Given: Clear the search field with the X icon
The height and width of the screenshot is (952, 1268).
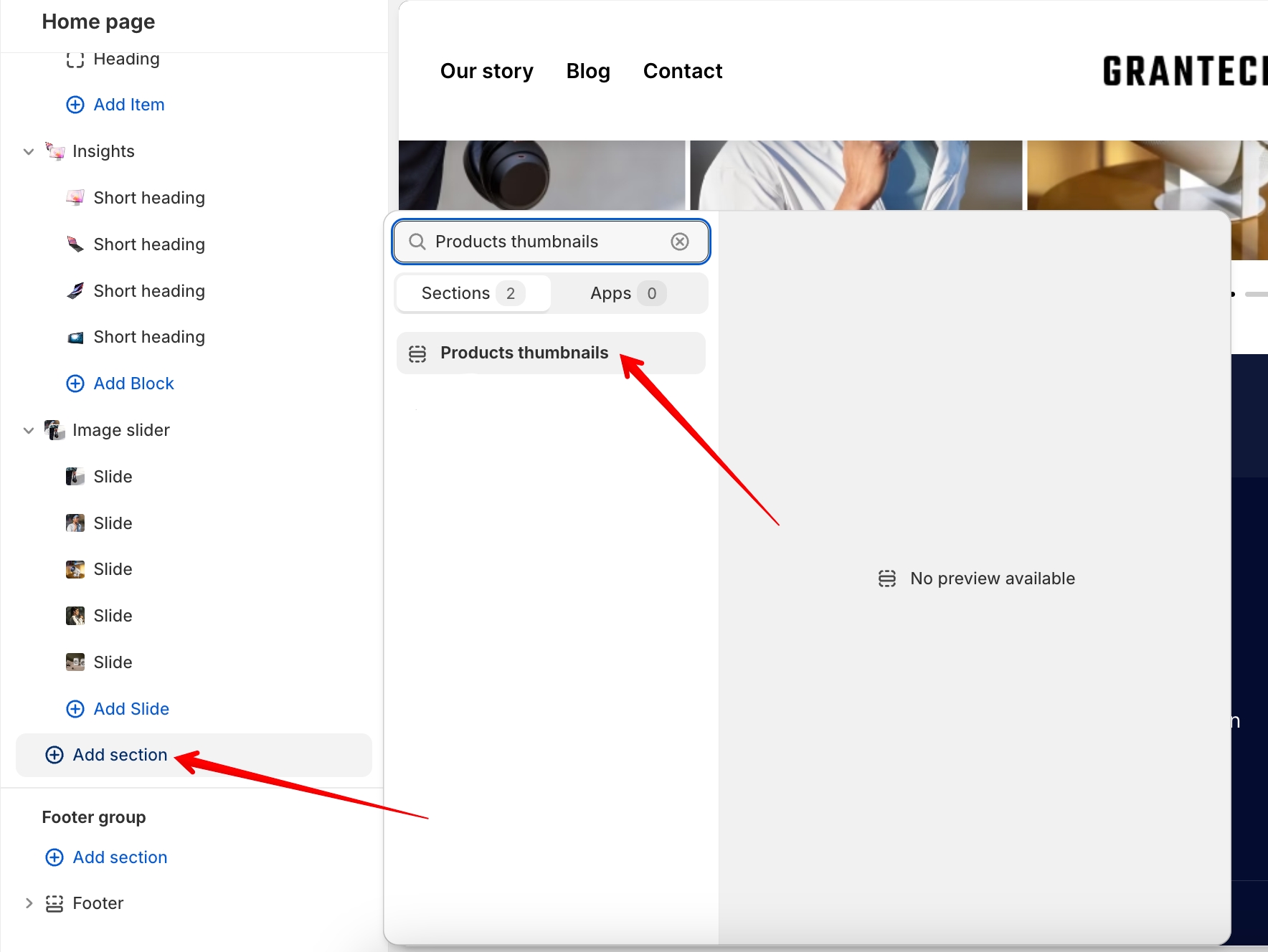Looking at the screenshot, I should click(x=679, y=242).
